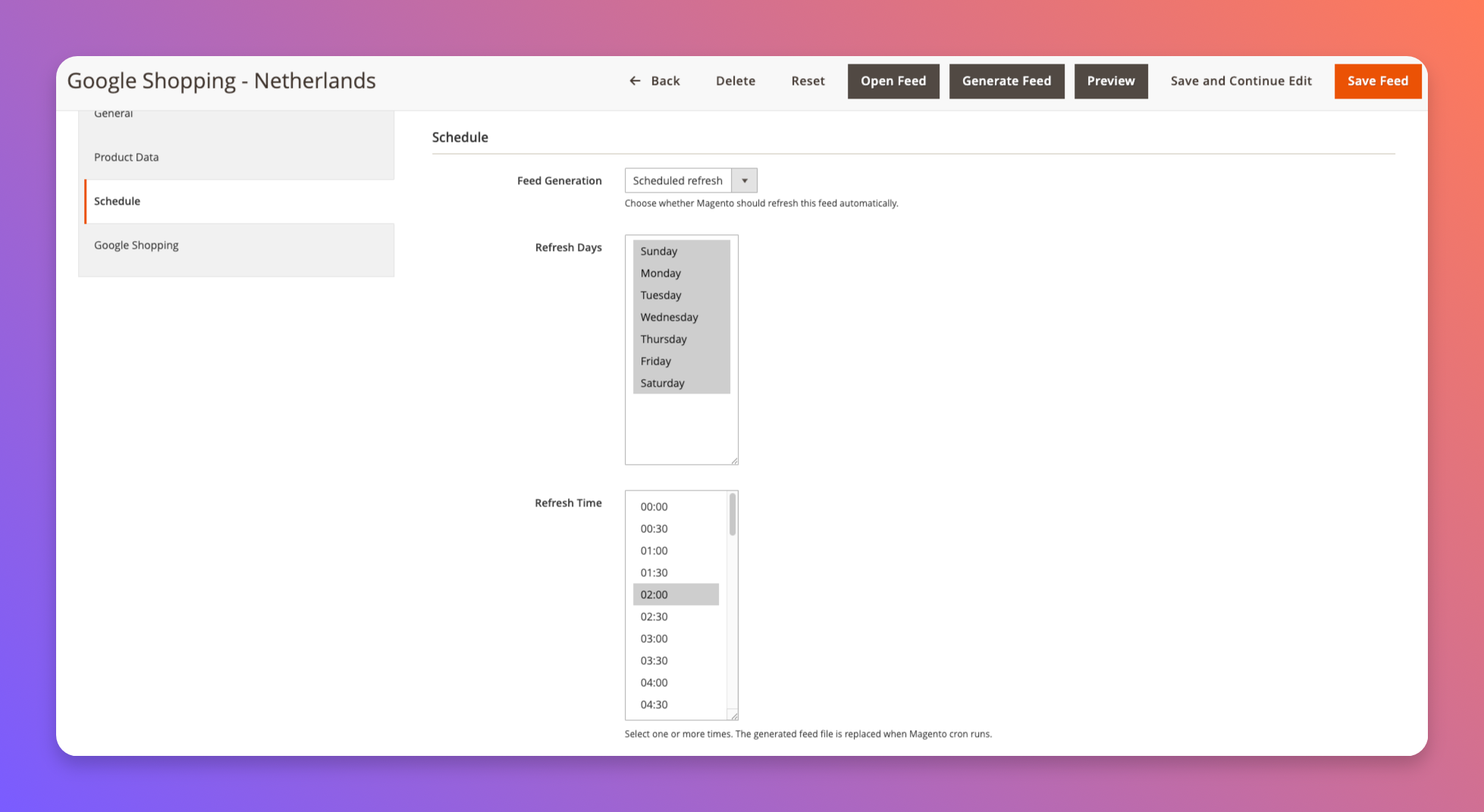Choose 00:30 in Refresh Time list

coord(676,528)
